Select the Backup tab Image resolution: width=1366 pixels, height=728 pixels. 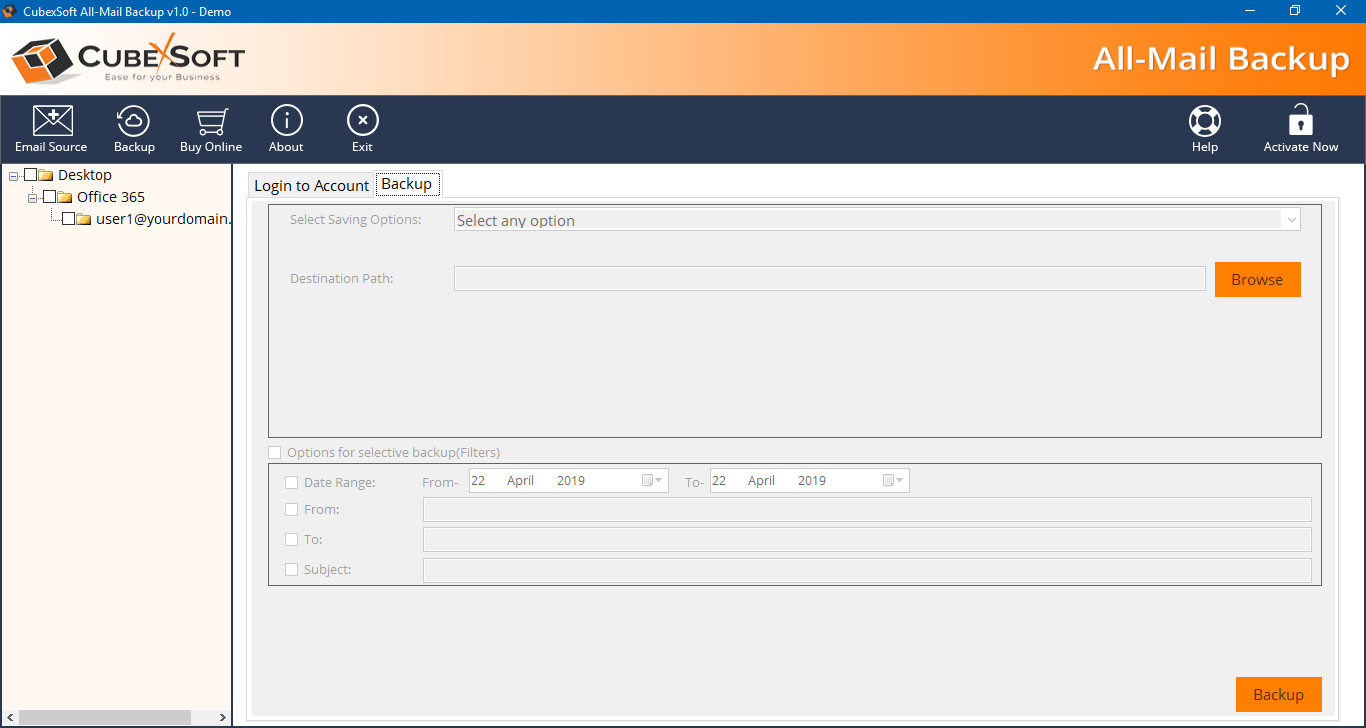pos(407,184)
